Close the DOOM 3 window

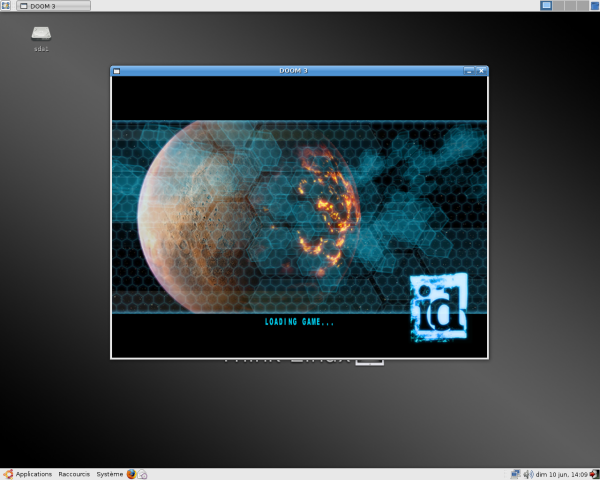[481, 71]
